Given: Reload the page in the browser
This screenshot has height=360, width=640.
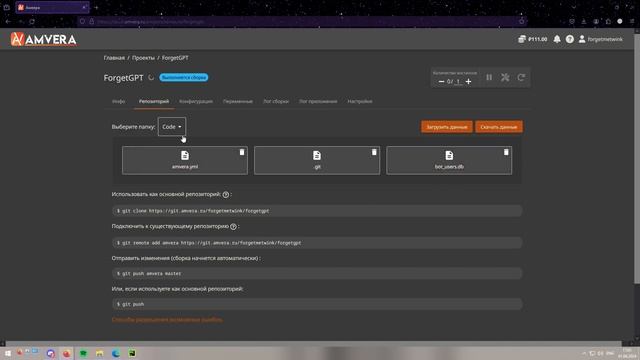Looking at the screenshot, I should [32, 21].
